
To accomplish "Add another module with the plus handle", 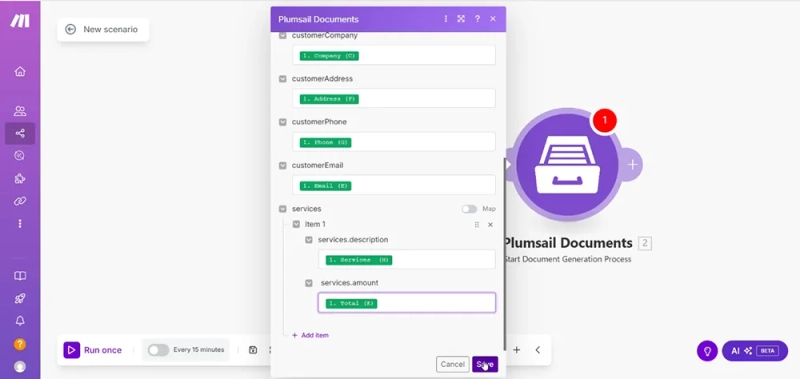I will coord(632,165).
